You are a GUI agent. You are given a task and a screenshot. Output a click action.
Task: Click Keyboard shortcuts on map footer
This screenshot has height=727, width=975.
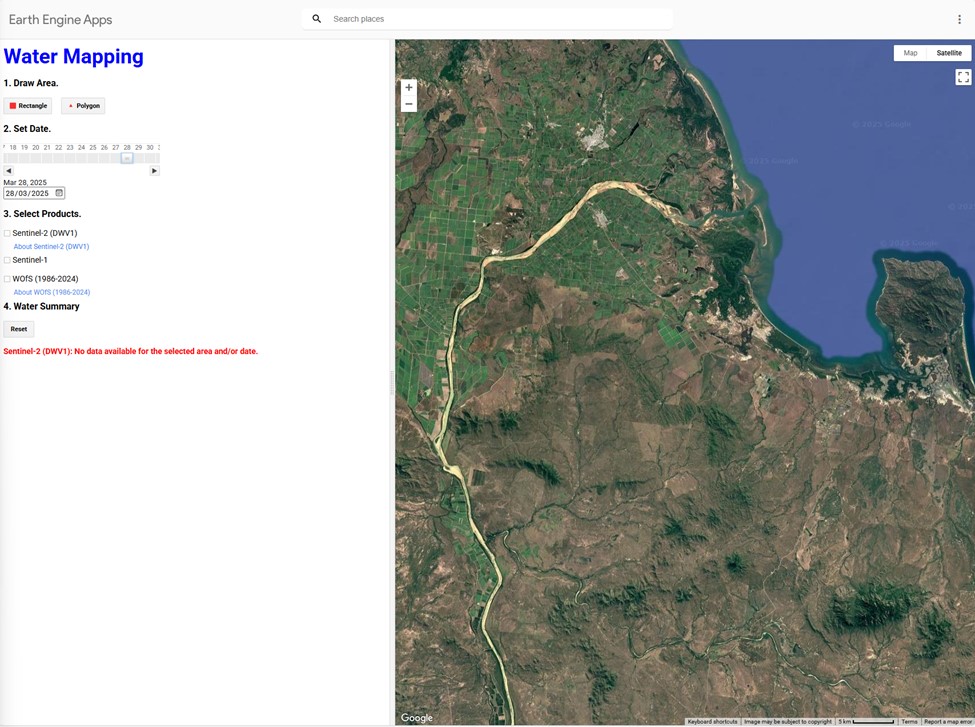coord(712,721)
